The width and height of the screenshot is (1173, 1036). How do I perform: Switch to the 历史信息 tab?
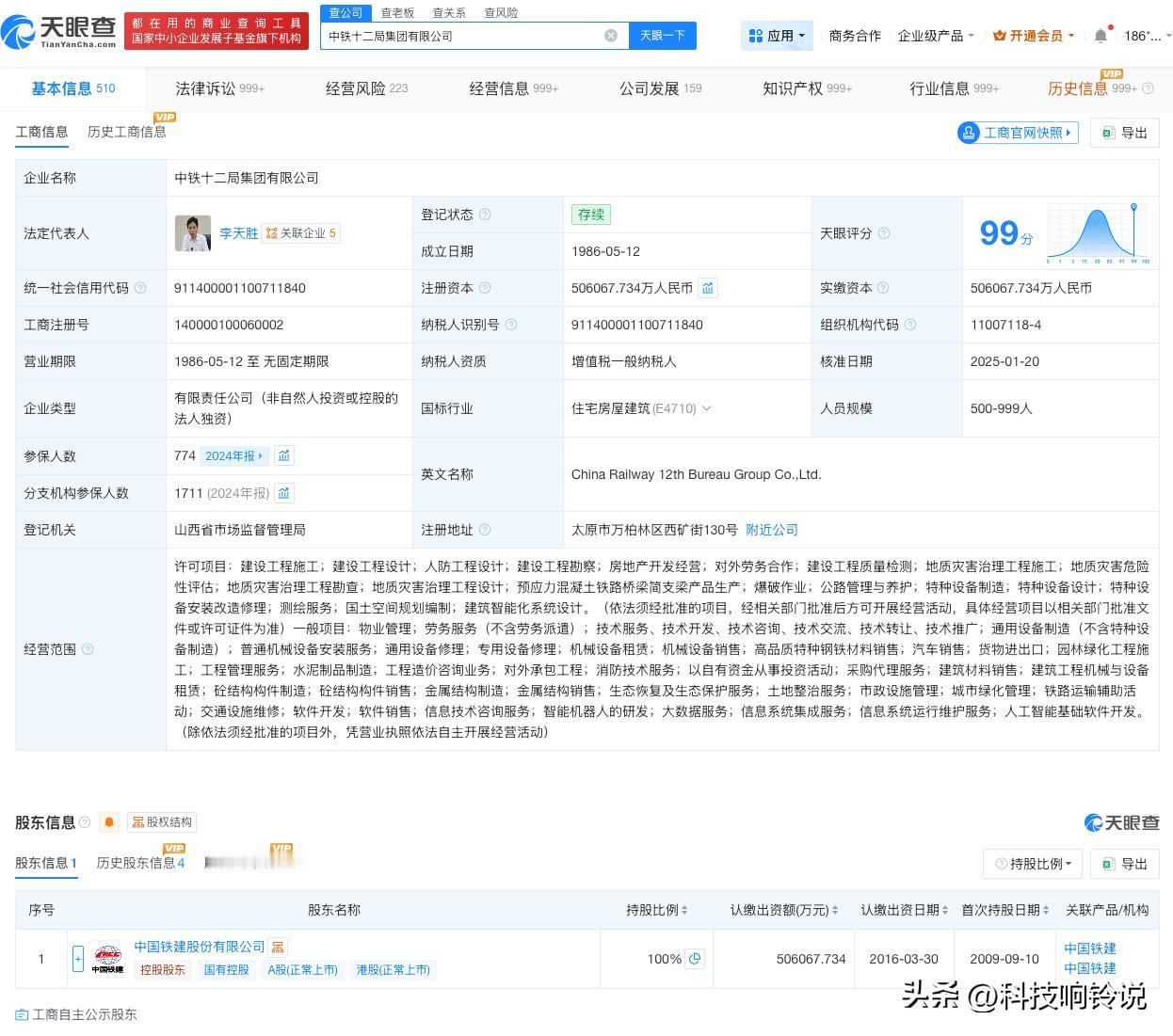pyautogui.click(x=1101, y=88)
